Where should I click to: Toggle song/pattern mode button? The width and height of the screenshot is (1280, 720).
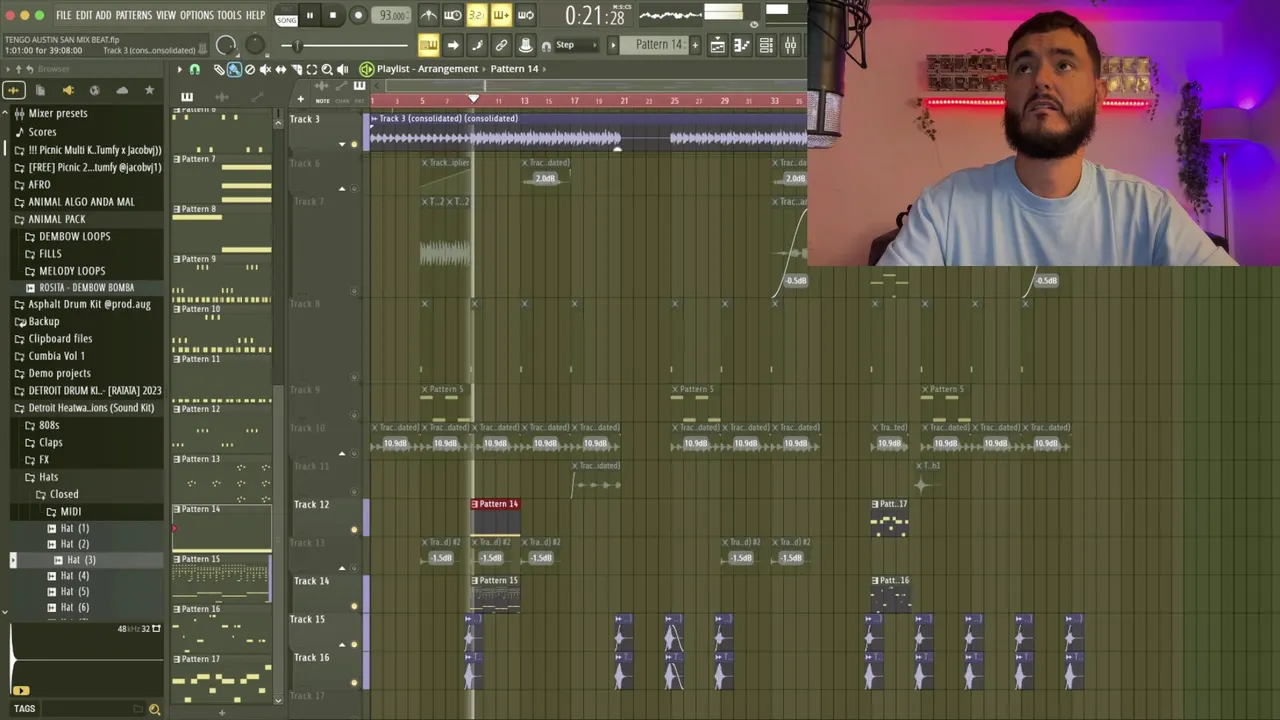pos(286,15)
